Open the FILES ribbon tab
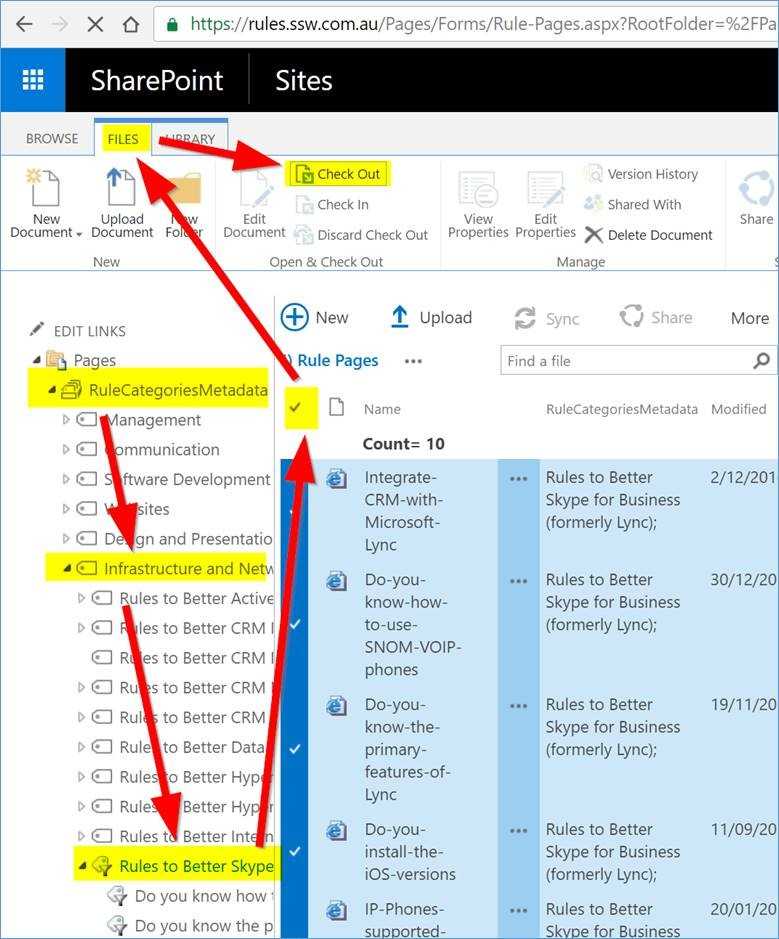Viewport: 779px width, 939px height. (123, 139)
